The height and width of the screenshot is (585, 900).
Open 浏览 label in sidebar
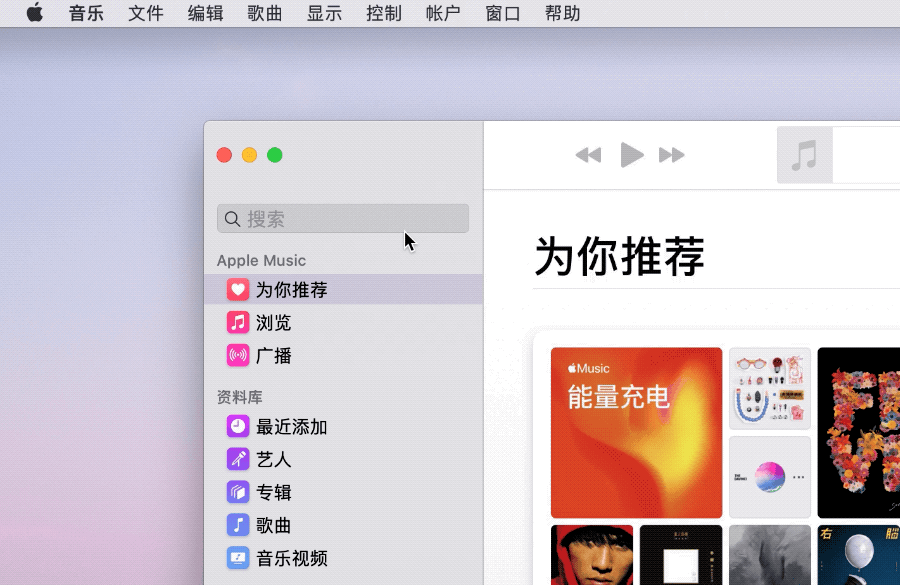[274, 323]
